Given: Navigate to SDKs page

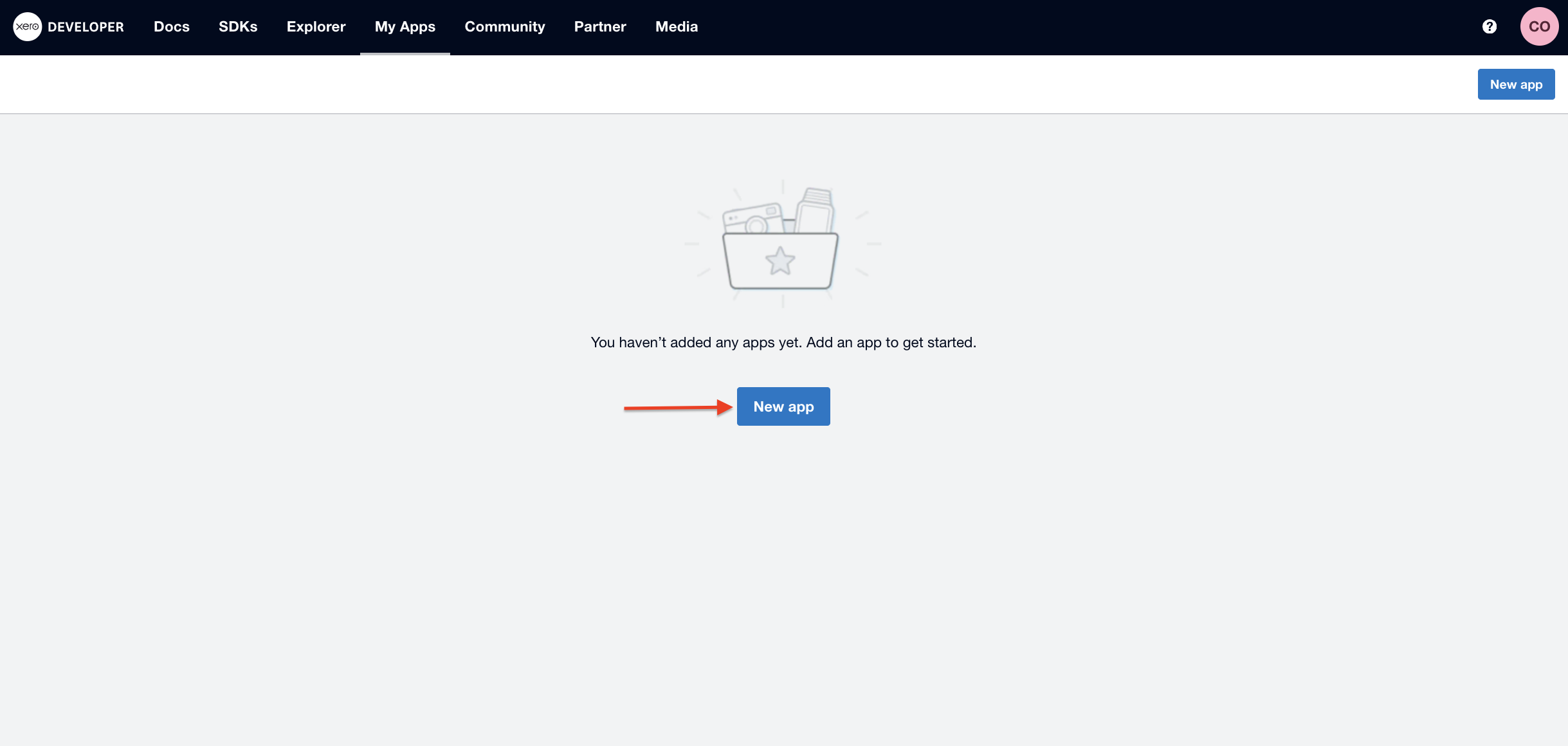Looking at the screenshot, I should pos(237,26).
